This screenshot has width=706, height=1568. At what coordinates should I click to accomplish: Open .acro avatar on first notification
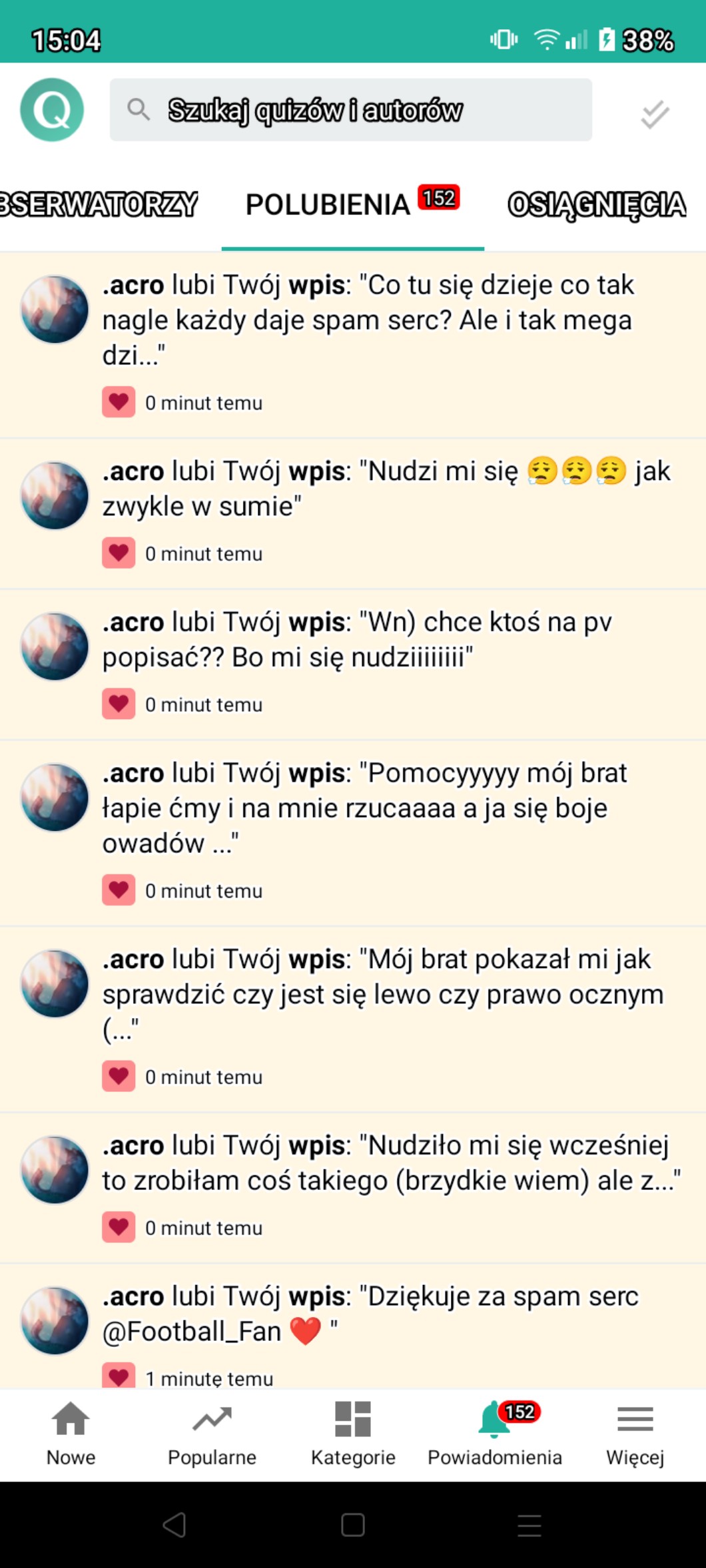pyautogui.click(x=55, y=310)
